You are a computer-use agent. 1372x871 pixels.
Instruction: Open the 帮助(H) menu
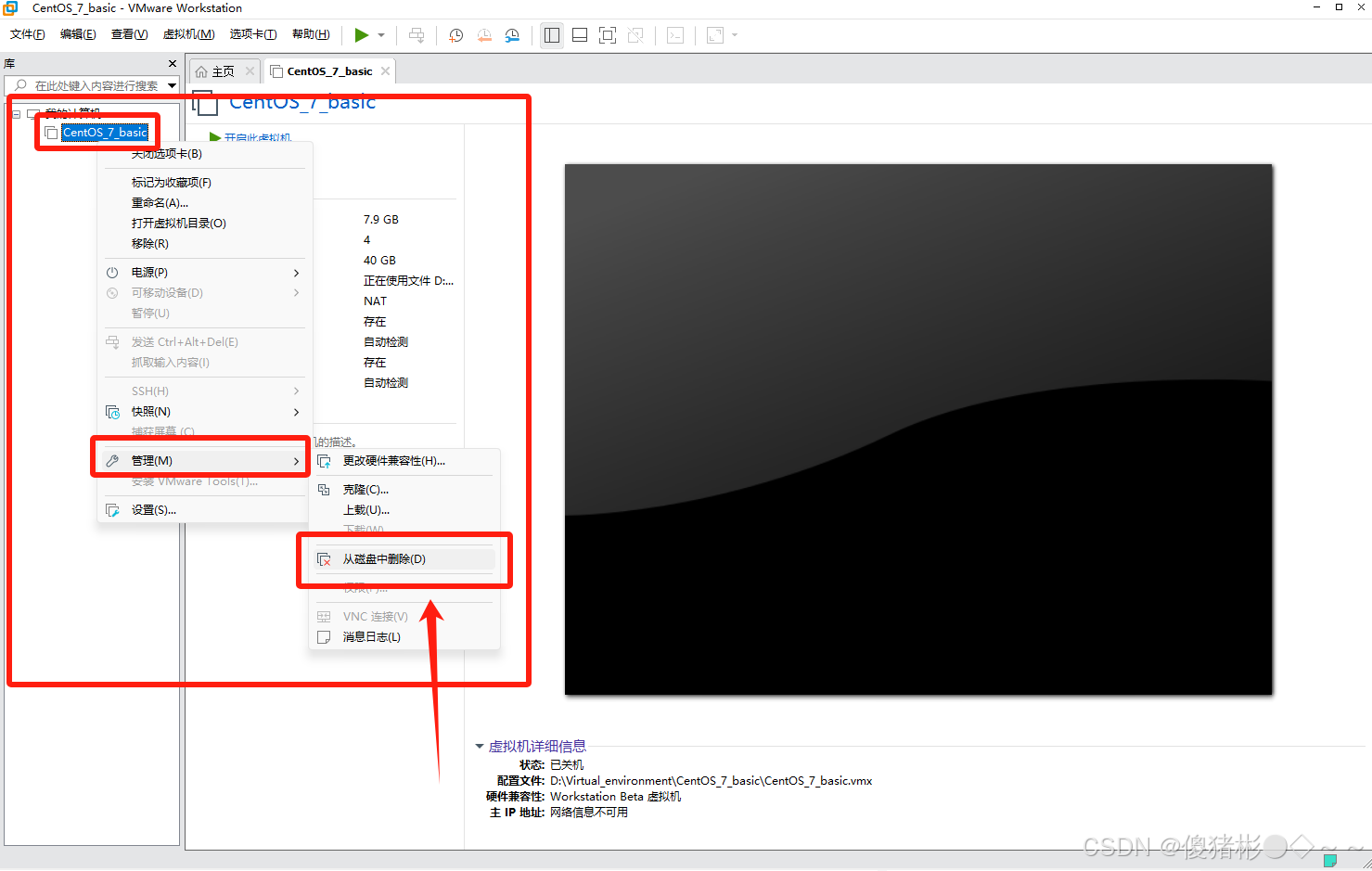(311, 34)
